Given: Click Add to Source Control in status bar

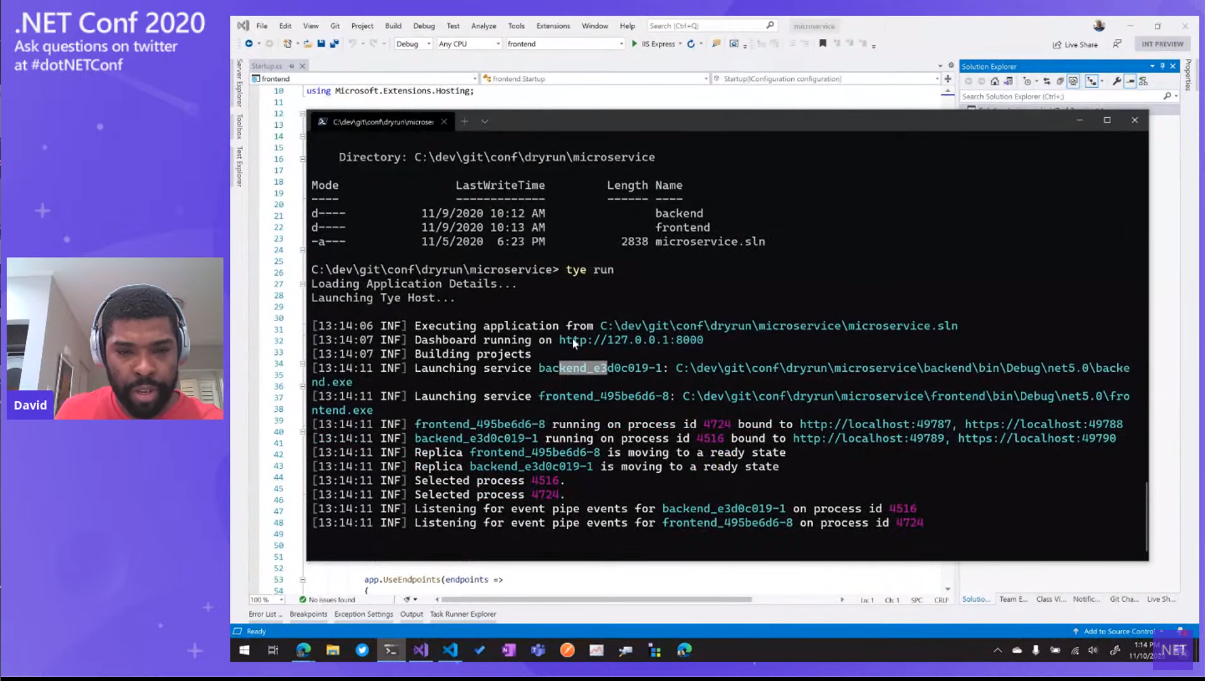Looking at the screenshot, I should tap(1118, 631).
